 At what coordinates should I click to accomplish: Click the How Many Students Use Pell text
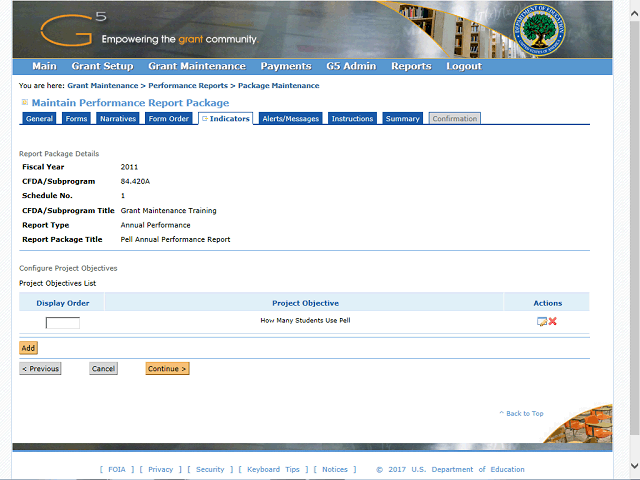tap(305, 320)
